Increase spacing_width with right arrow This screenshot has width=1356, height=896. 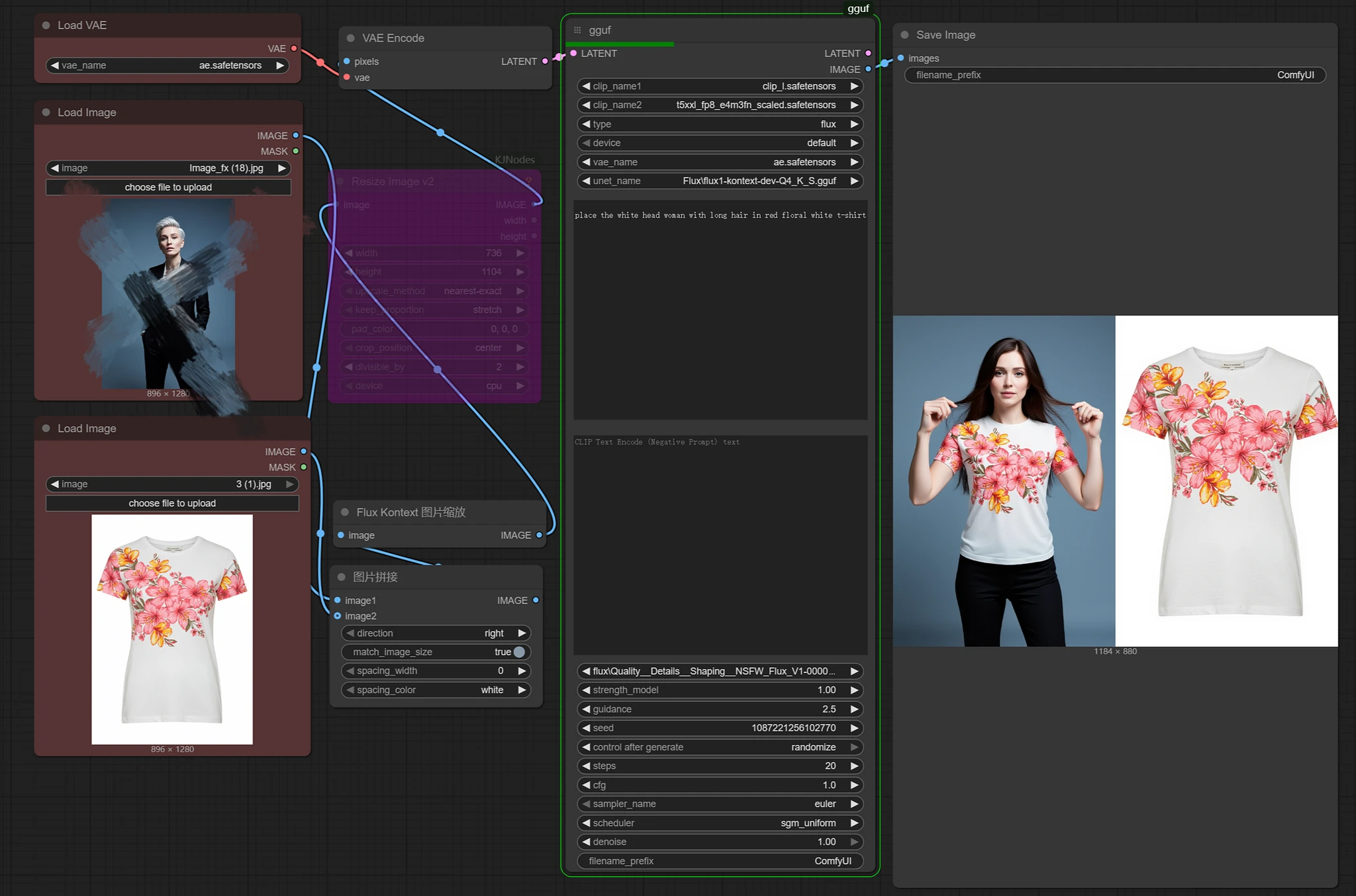coord(522,671)
